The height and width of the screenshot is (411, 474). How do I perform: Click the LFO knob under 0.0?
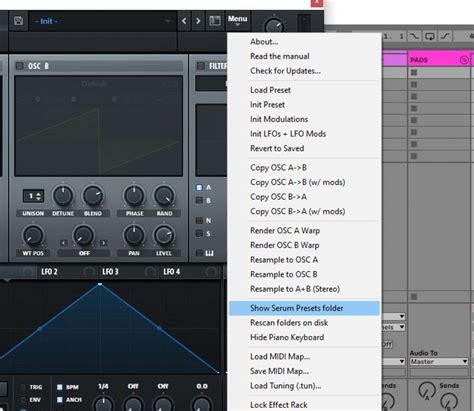202,404
